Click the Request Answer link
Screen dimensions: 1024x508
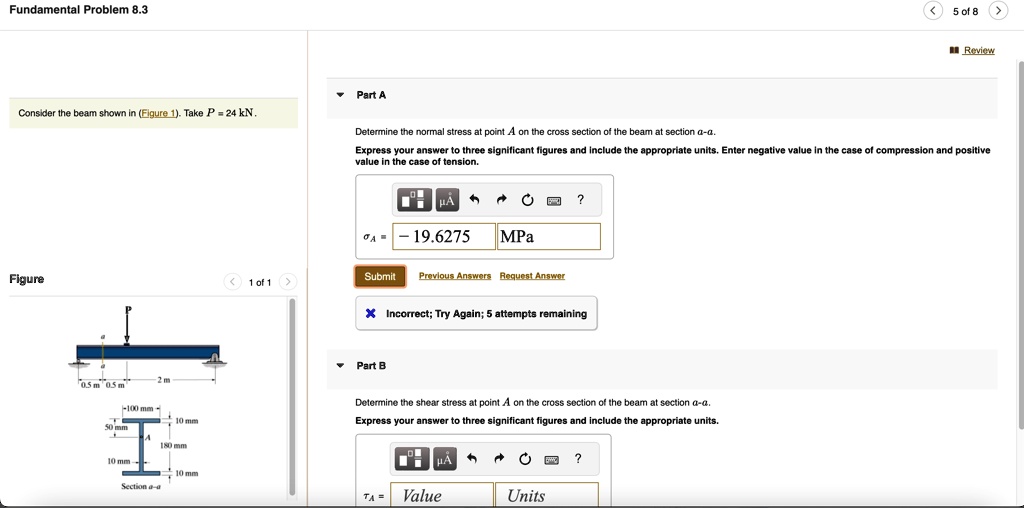coord(532,276)
